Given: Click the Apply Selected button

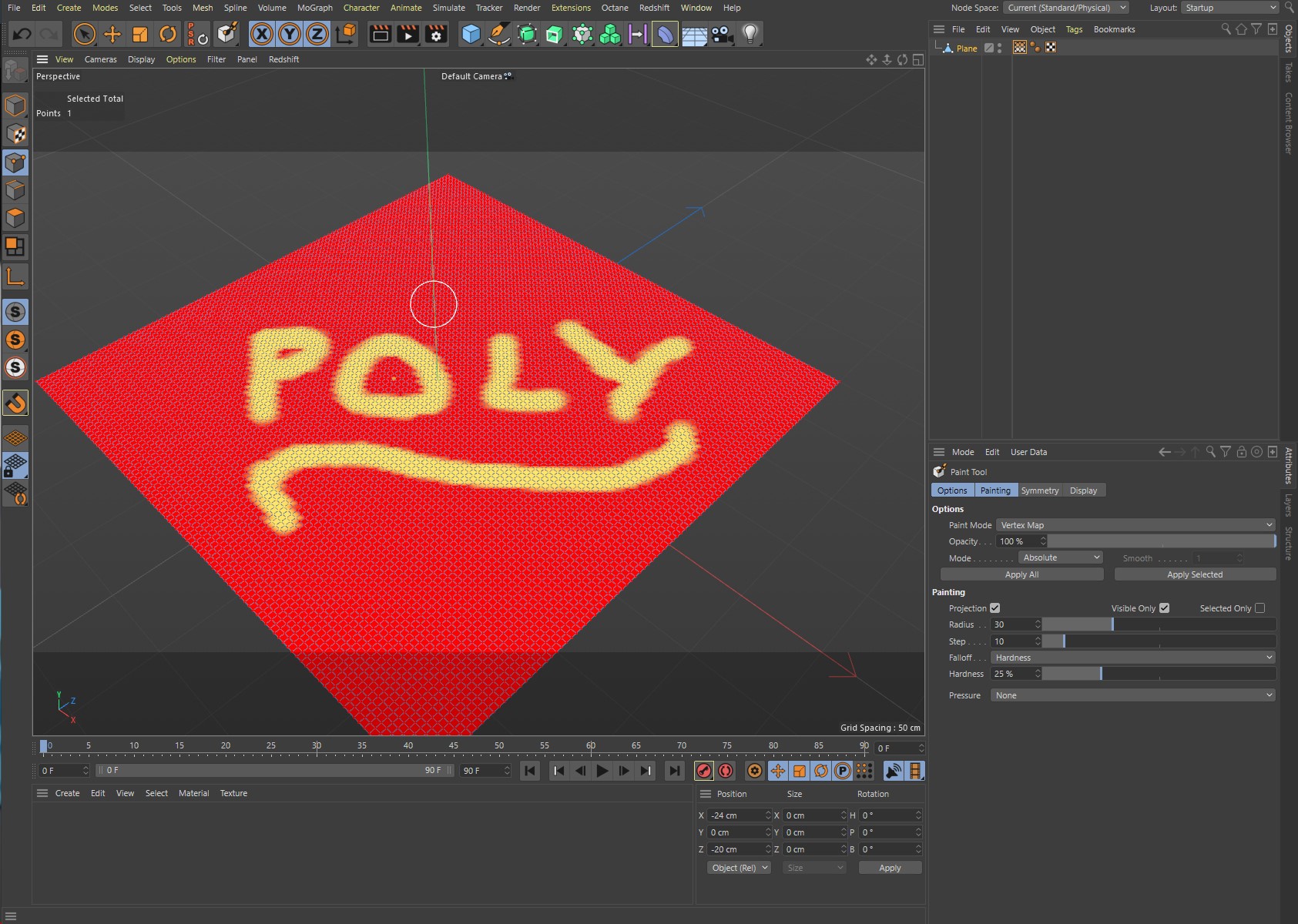Looking at the screenshot, I should (x=1195, y=574).
